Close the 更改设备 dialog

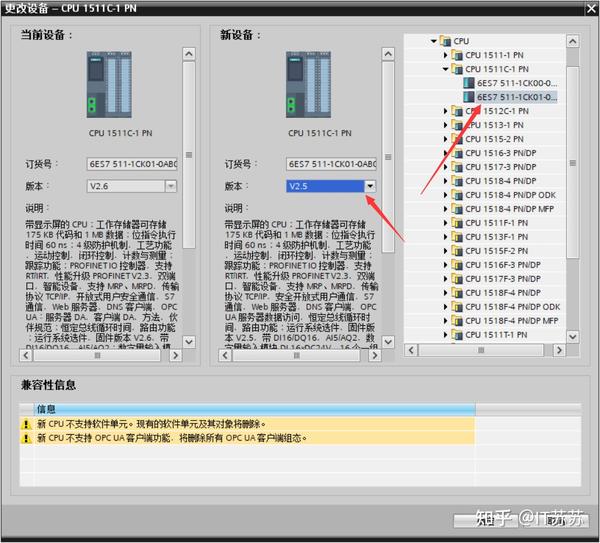tap(592, 9)
